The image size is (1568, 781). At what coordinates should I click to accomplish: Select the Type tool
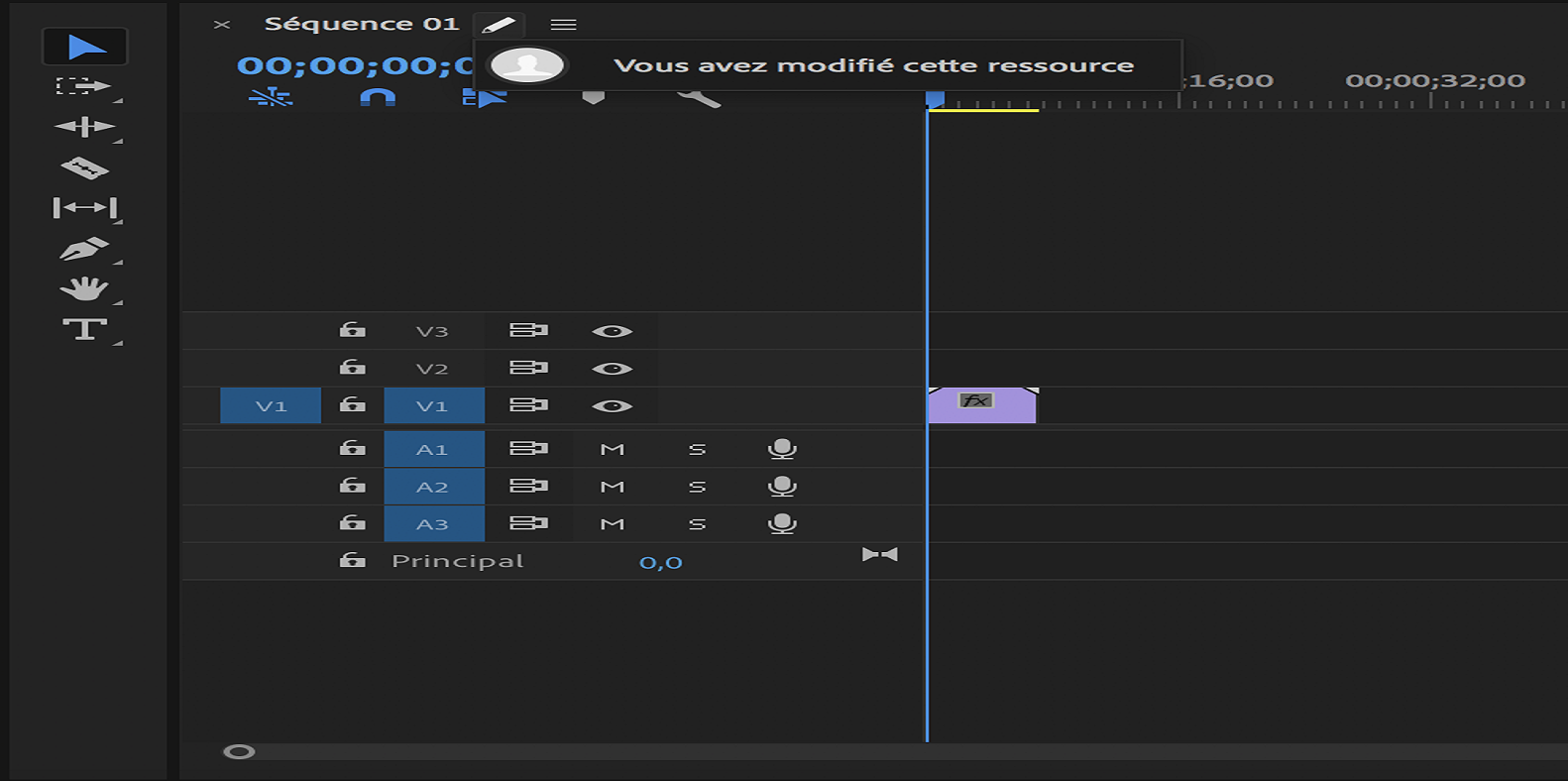pos(84,329)
